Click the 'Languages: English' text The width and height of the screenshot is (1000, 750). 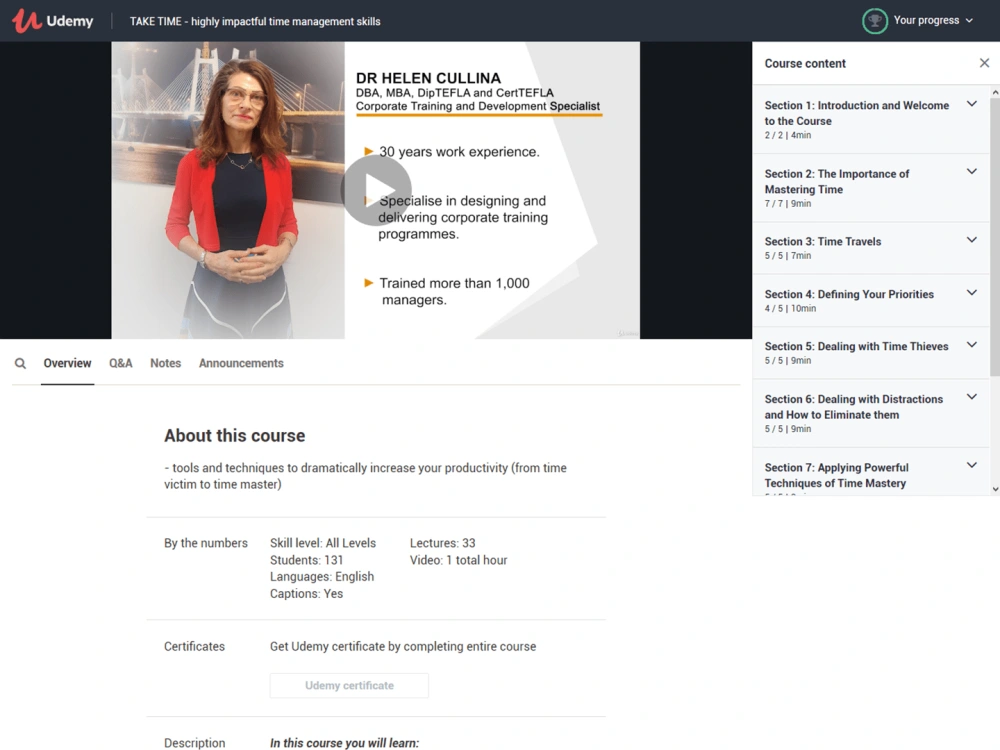point(321,577)
